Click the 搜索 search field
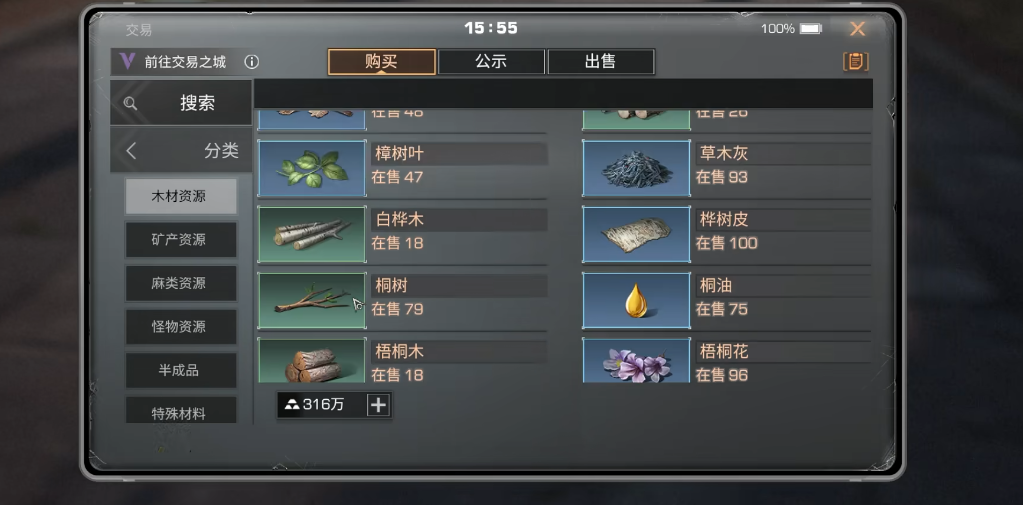Screen dimensions: 1023x505 coord(181,102)
